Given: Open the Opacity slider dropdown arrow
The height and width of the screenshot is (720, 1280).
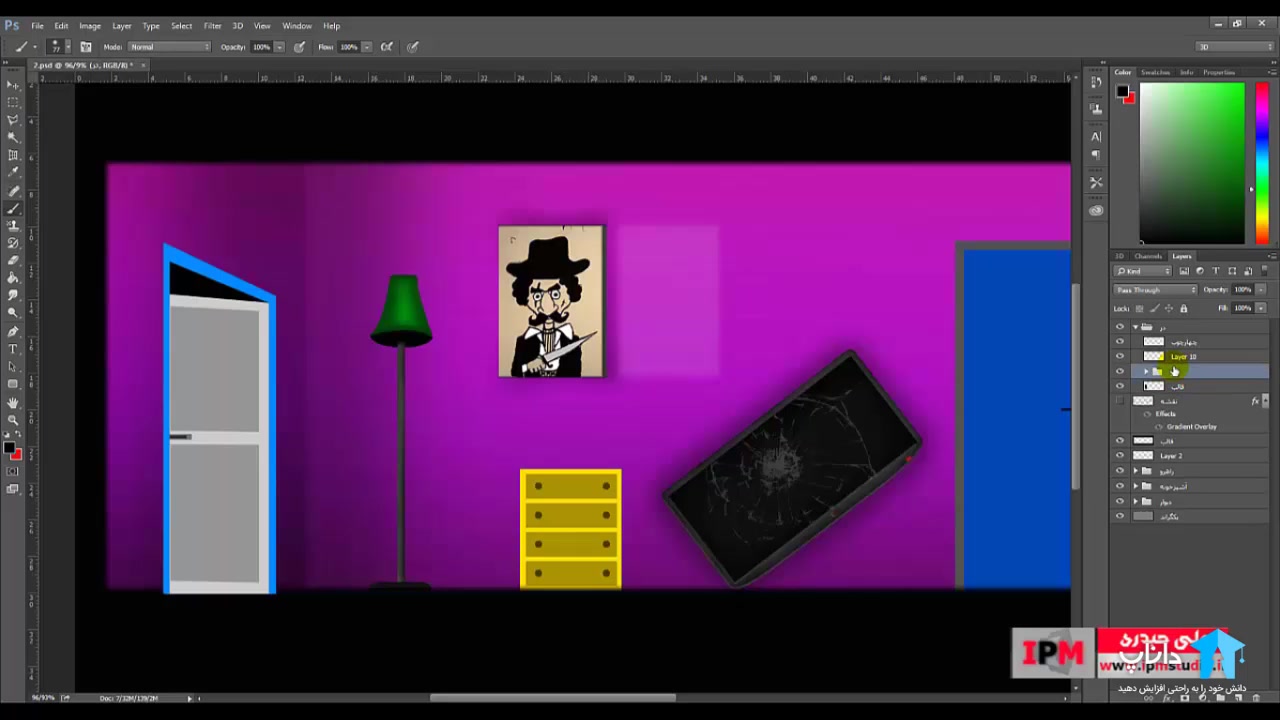Looking at the screenshot, I should [279, 47].
